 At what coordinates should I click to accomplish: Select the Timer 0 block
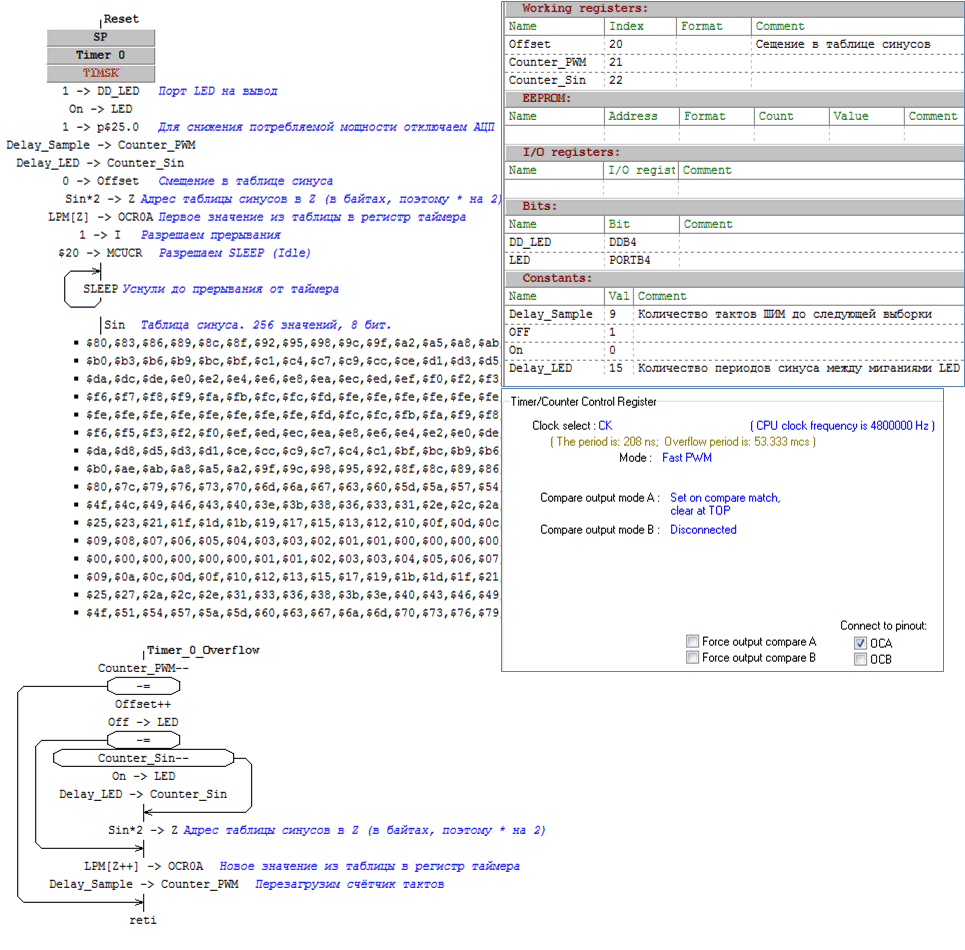(100, 55)
